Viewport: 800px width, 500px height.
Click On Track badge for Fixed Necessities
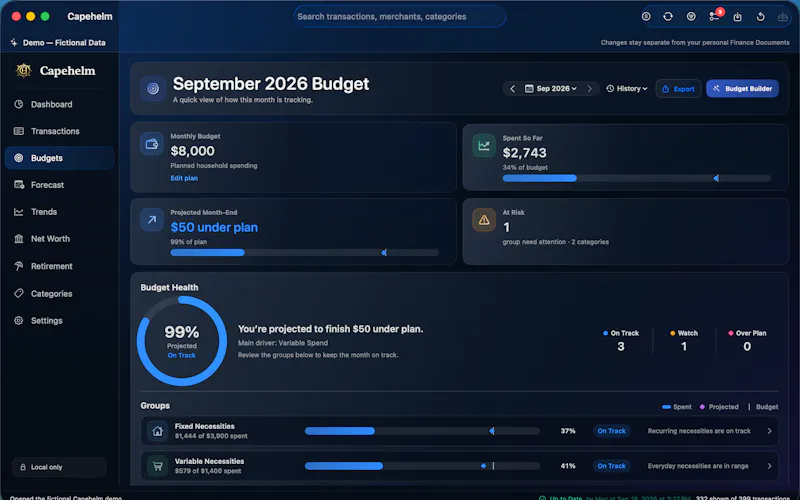[x=611, y=431]
